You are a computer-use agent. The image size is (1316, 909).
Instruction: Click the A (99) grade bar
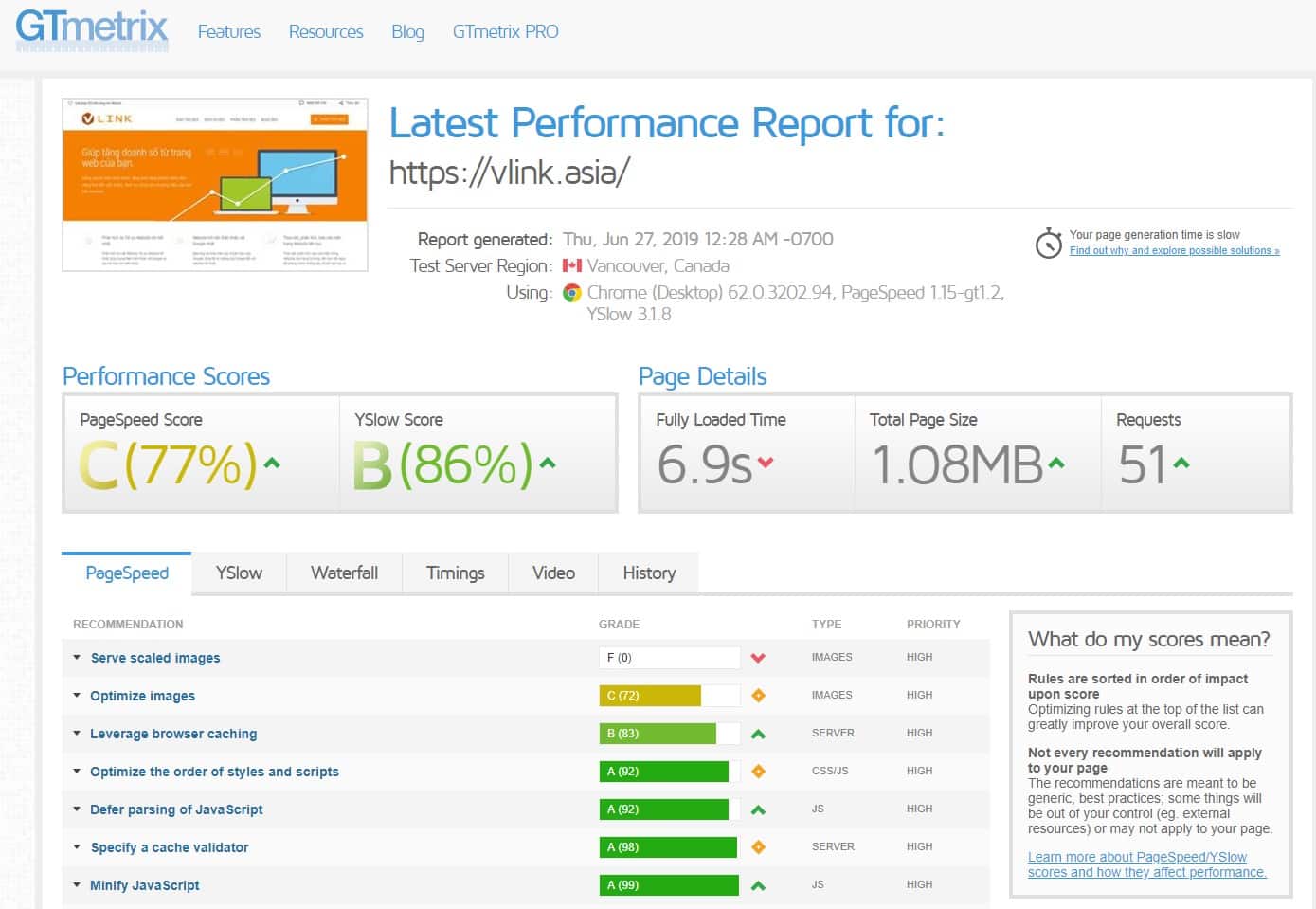[x=669, y=885]
